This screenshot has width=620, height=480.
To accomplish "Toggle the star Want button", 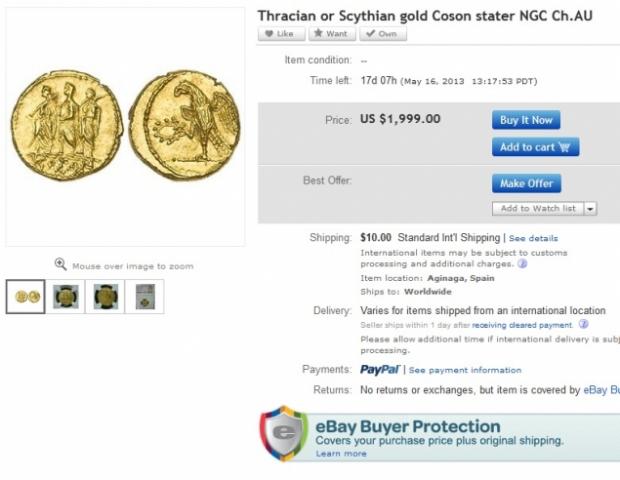I will pos(330,34).
